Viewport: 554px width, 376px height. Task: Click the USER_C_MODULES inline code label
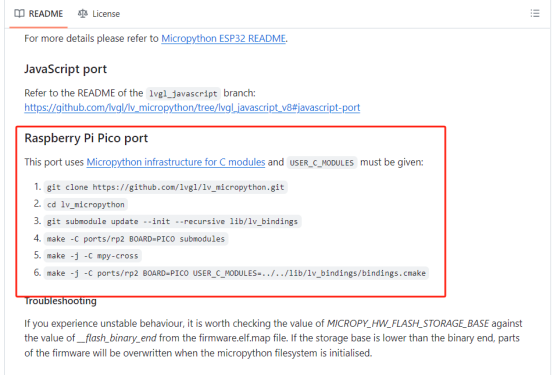pyautogui.click(x=322, y=163)
